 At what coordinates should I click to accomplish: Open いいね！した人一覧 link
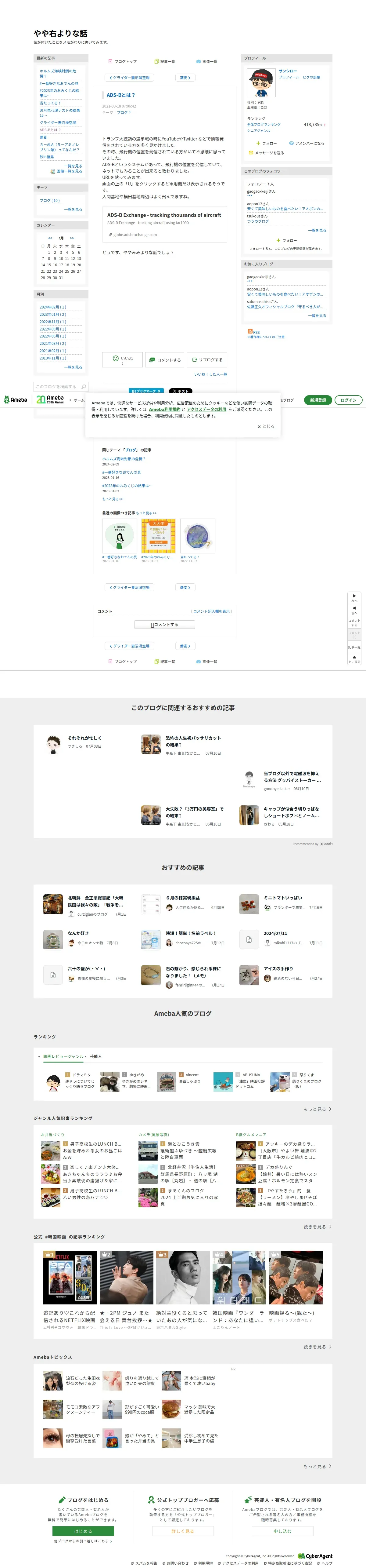210,374
